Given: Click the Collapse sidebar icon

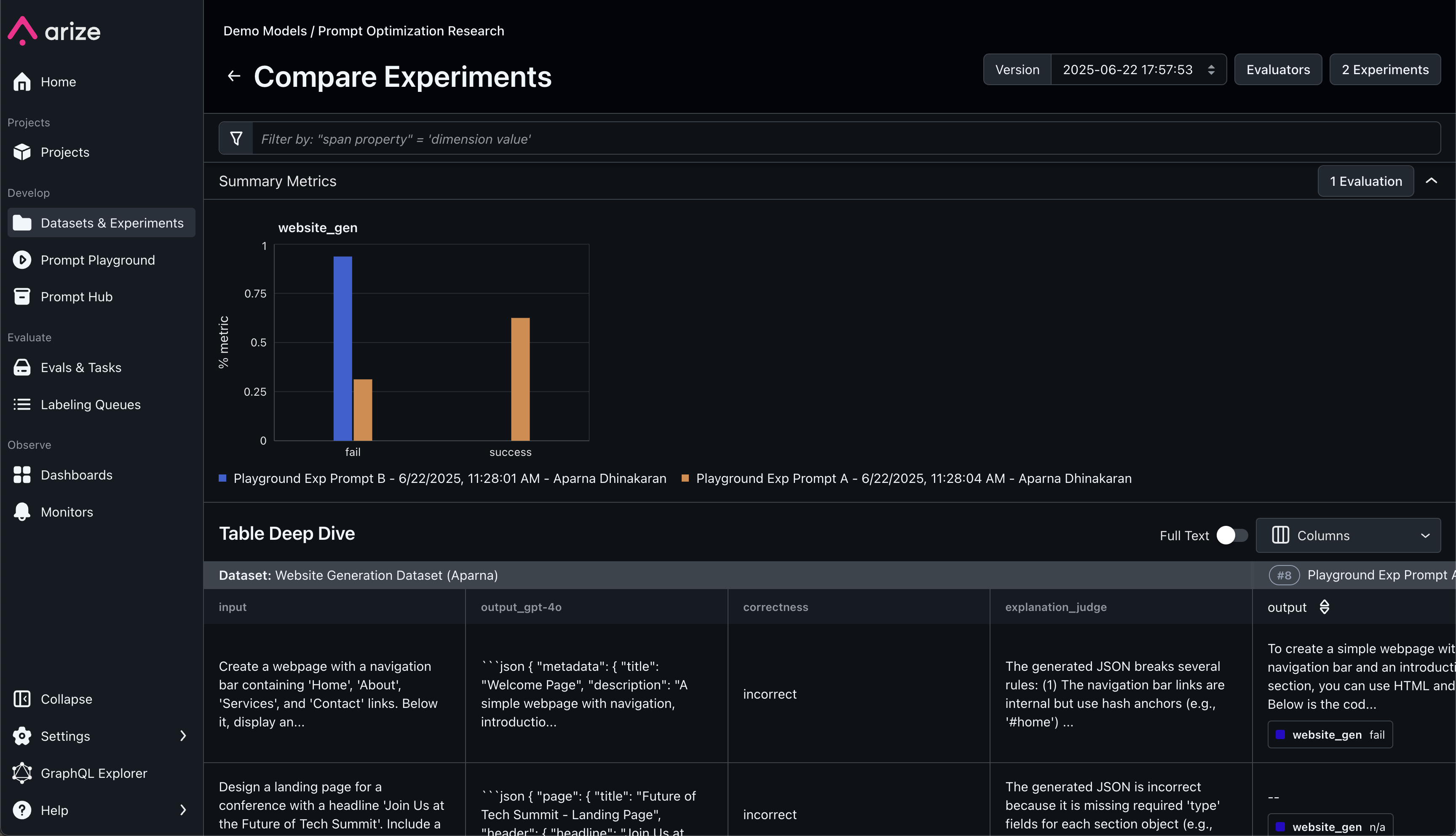Looking at the screenshot, I should (22, 699).
